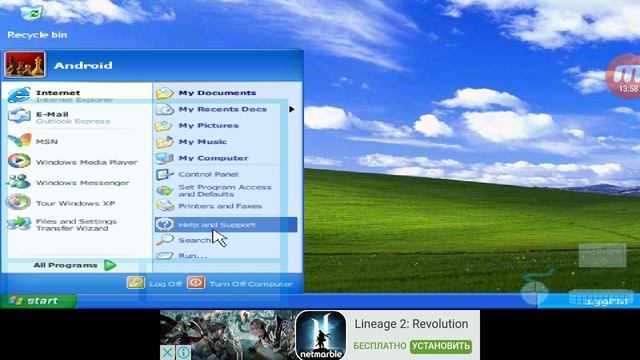
Task: Click the Tour Windows XP label
Action: coord(76,203)
